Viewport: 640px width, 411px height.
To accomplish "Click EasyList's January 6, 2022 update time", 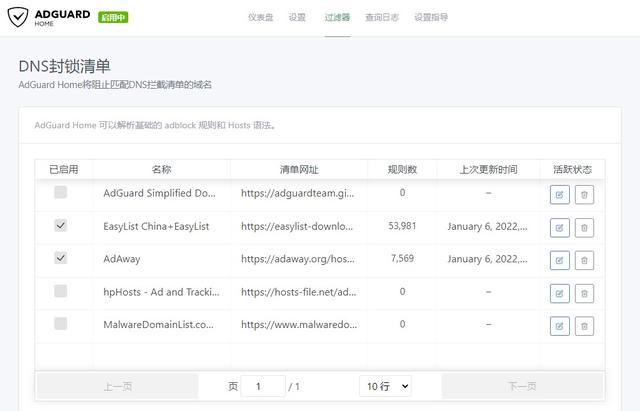I will click(x=487, y=226).
